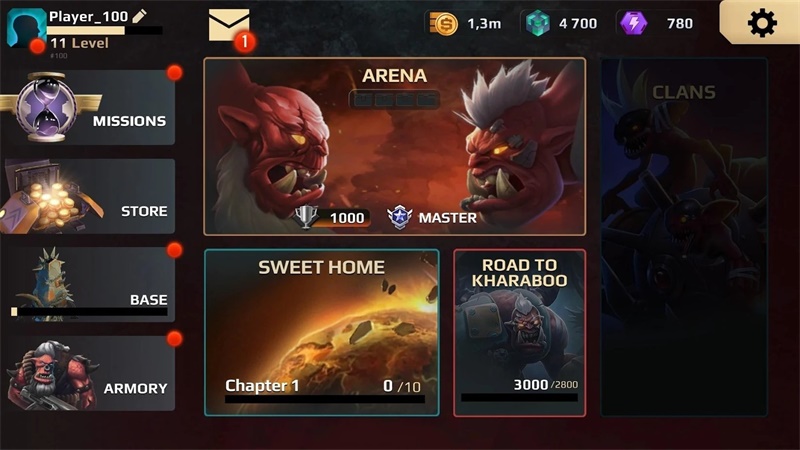Open the Store menu
This screenshot has width=800, height=450.
[88, 196]
